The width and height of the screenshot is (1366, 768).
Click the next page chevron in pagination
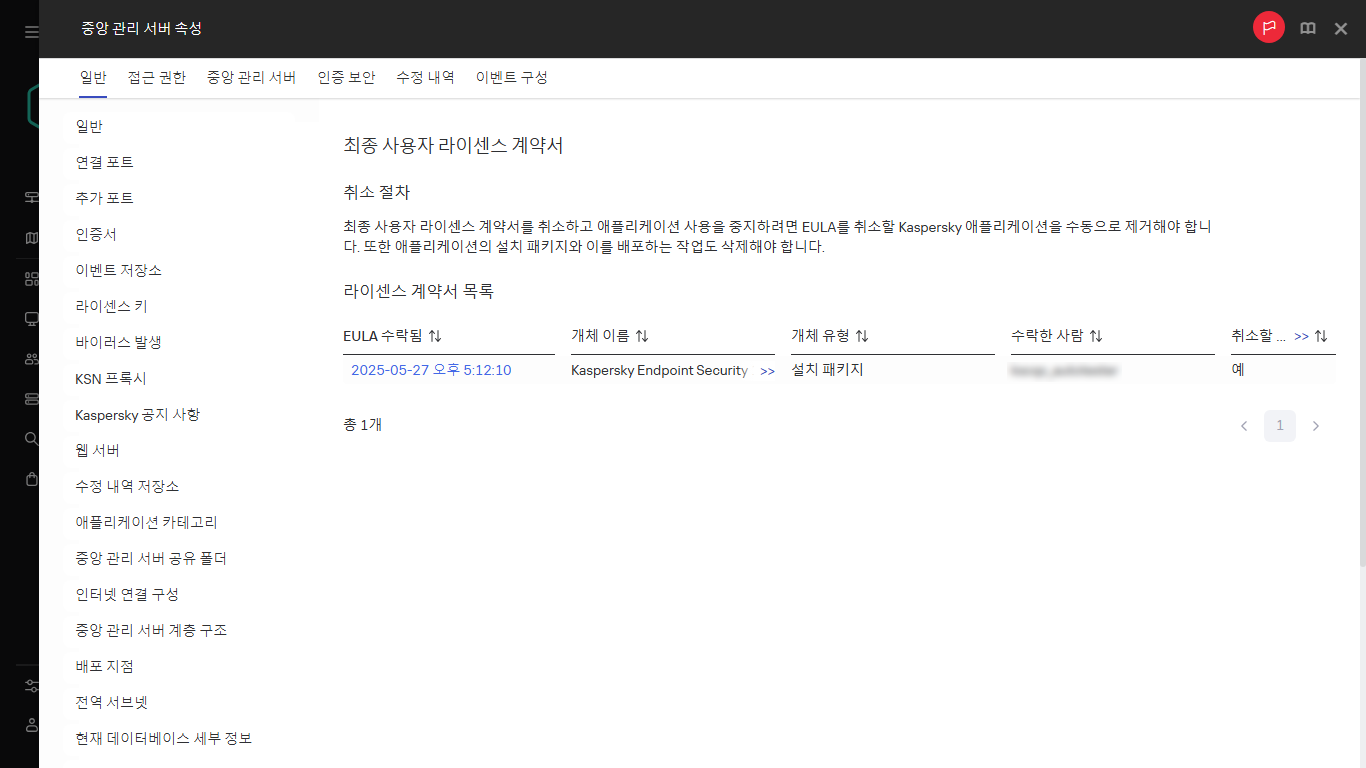coord(1316,425)
